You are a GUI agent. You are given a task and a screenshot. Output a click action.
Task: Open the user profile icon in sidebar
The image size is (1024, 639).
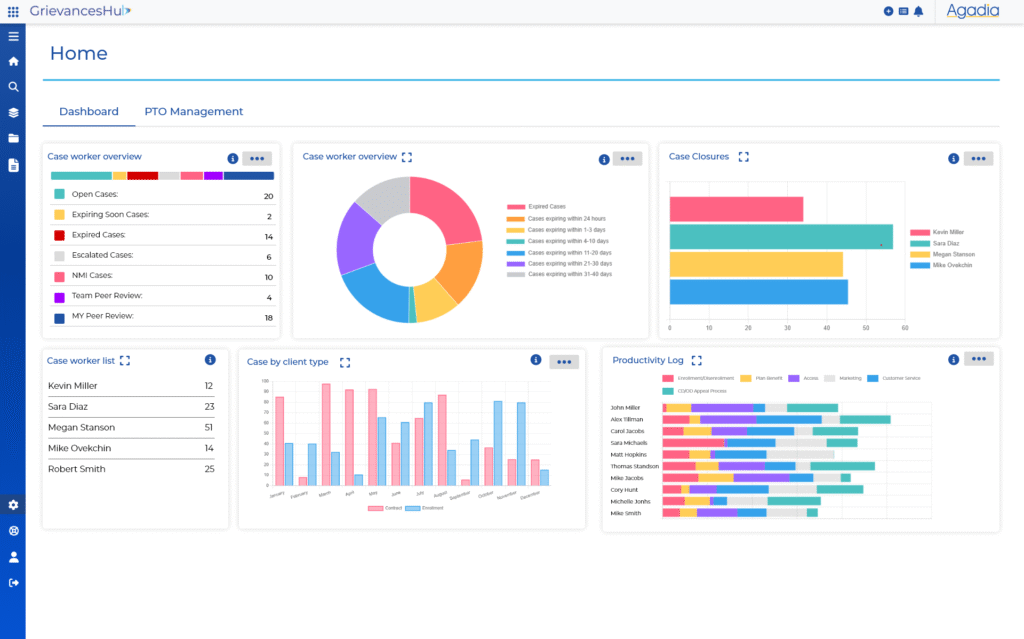(13, 557)
